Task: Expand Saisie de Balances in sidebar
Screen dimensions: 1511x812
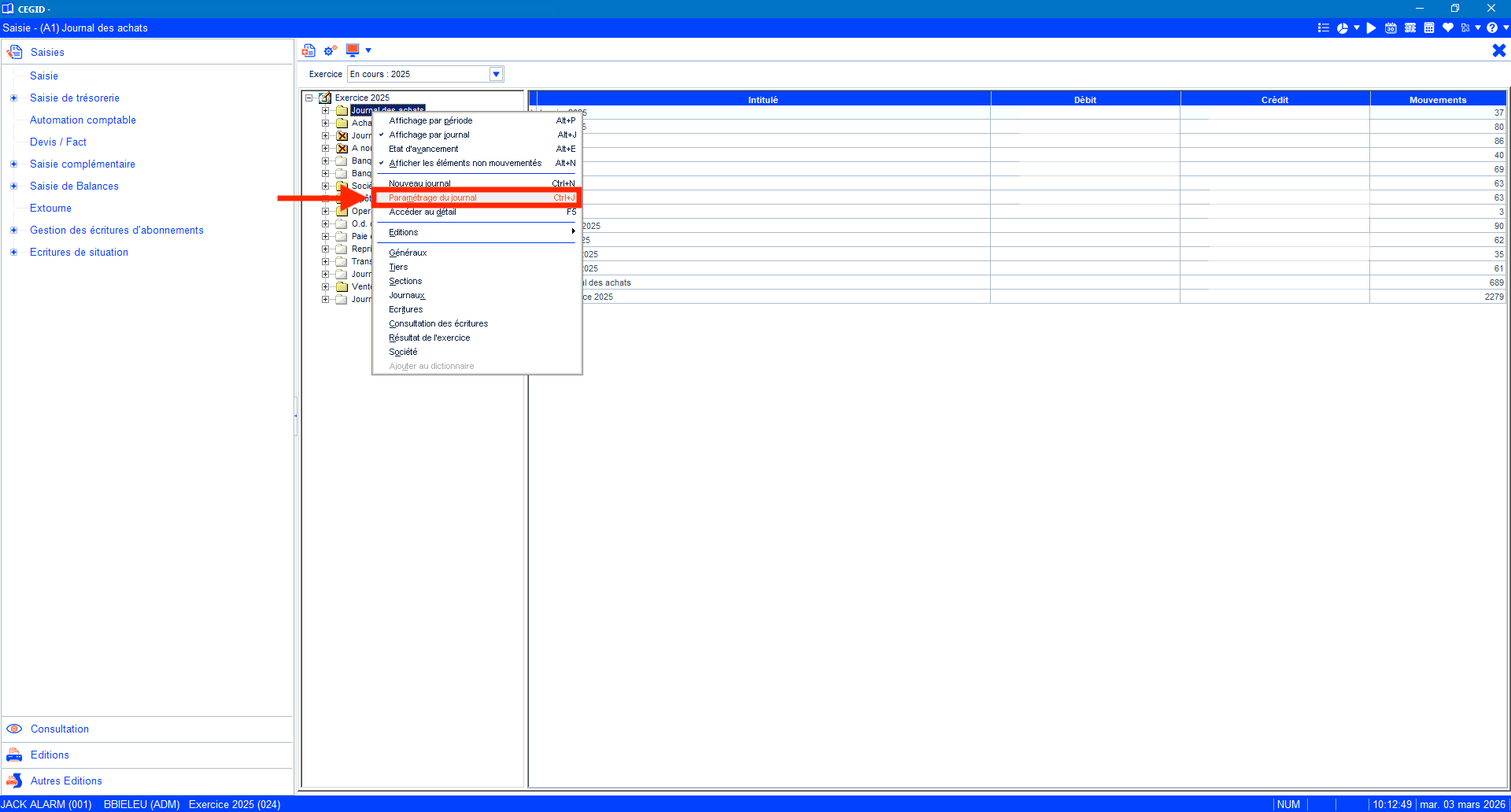Action: click(13, 186)
